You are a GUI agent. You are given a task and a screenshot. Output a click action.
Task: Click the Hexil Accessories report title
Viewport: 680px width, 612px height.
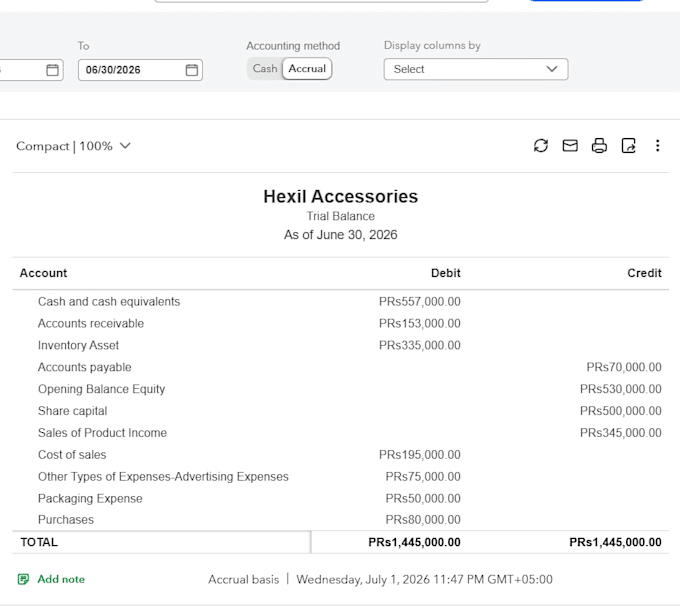pyautogui.click(x=340, y=196)
